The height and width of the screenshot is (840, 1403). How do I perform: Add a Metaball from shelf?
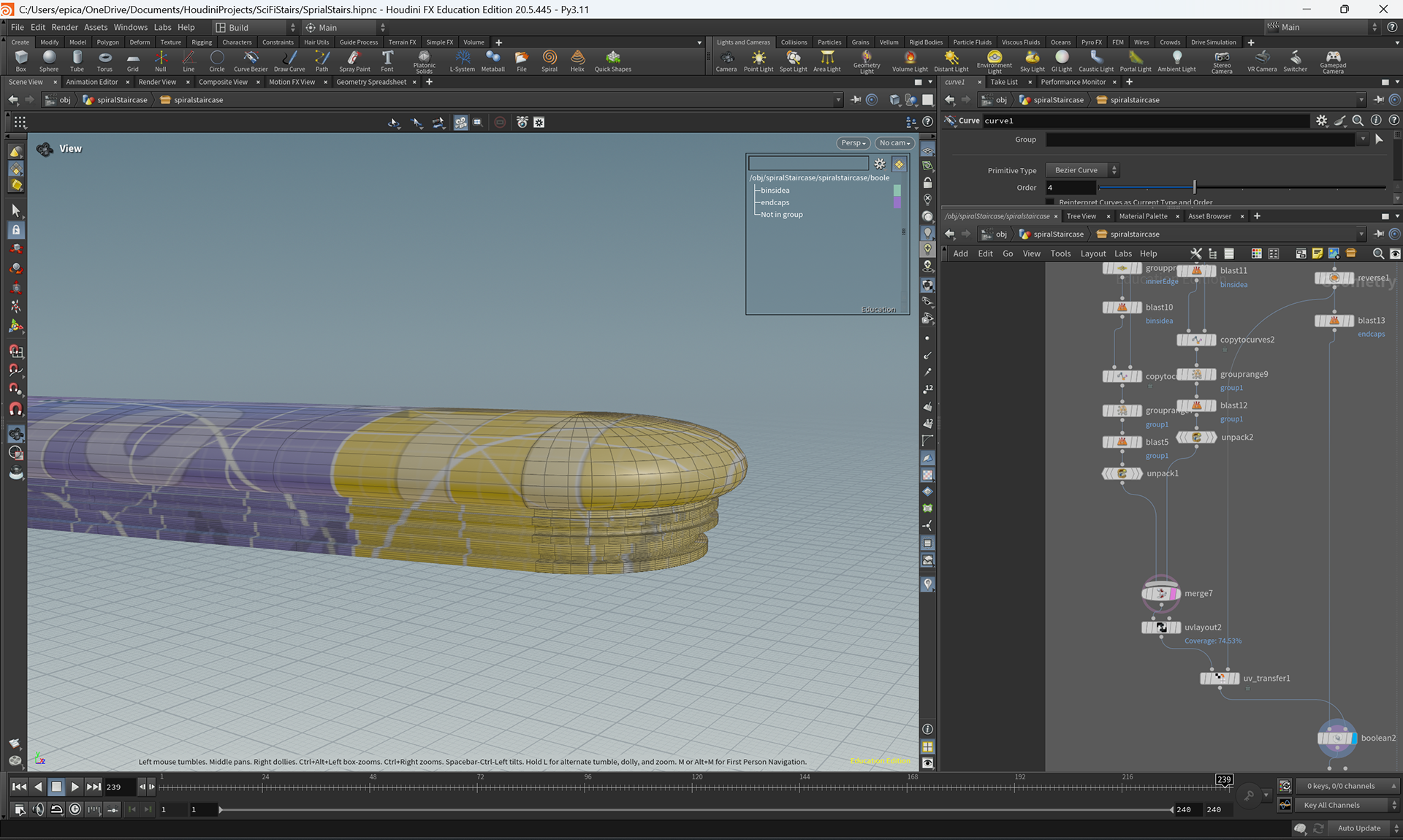coord(493,61)
